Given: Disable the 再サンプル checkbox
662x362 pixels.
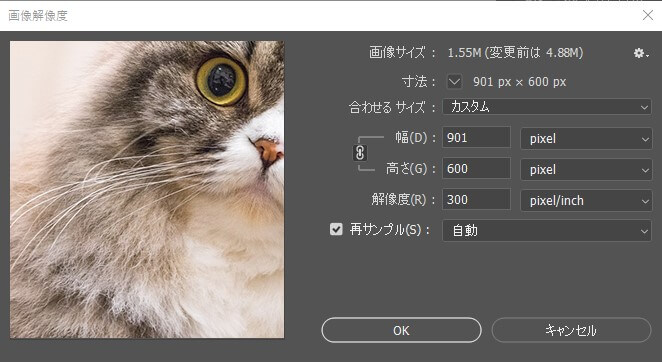Looking at the screenshot, I should click(336, 229).
